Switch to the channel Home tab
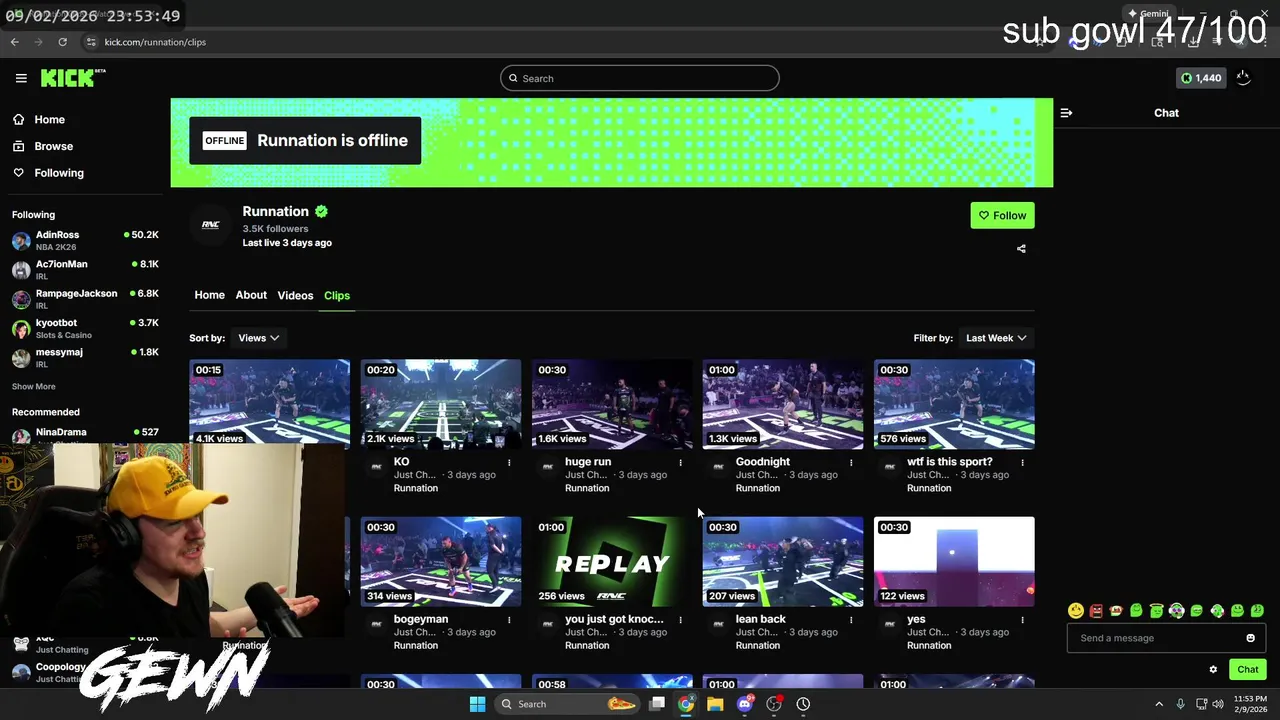The image size is (1280, 720). (209, 295)
